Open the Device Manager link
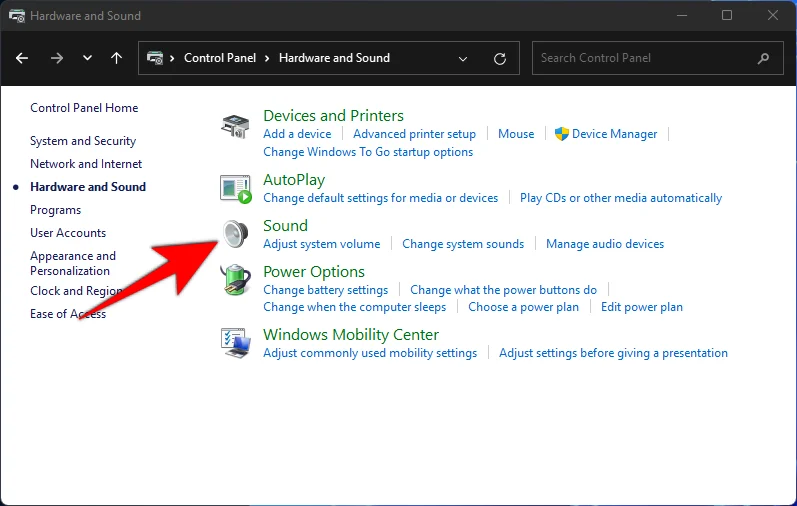 click(614, 134)
